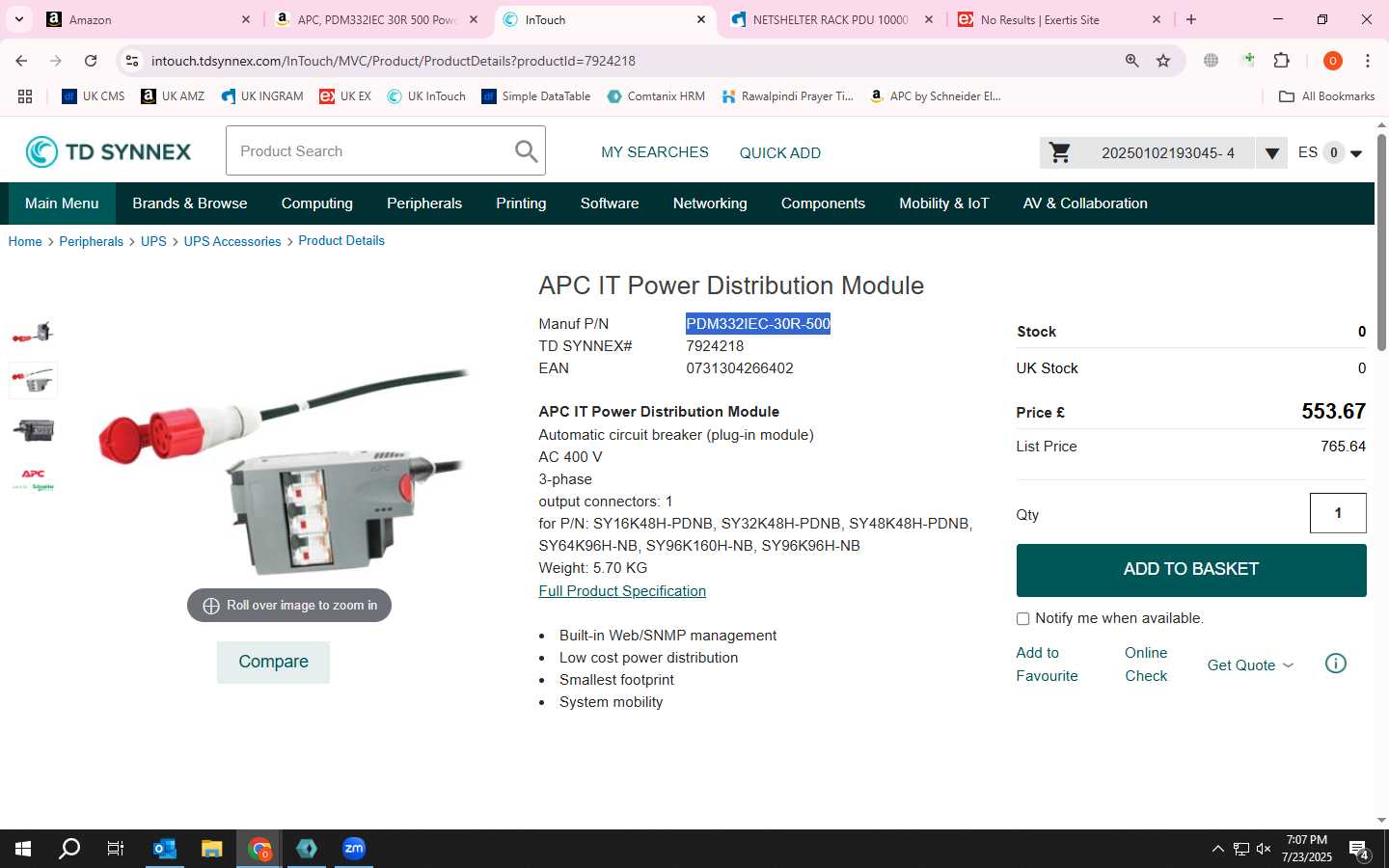Click the browser back arrow

(21, 61)
